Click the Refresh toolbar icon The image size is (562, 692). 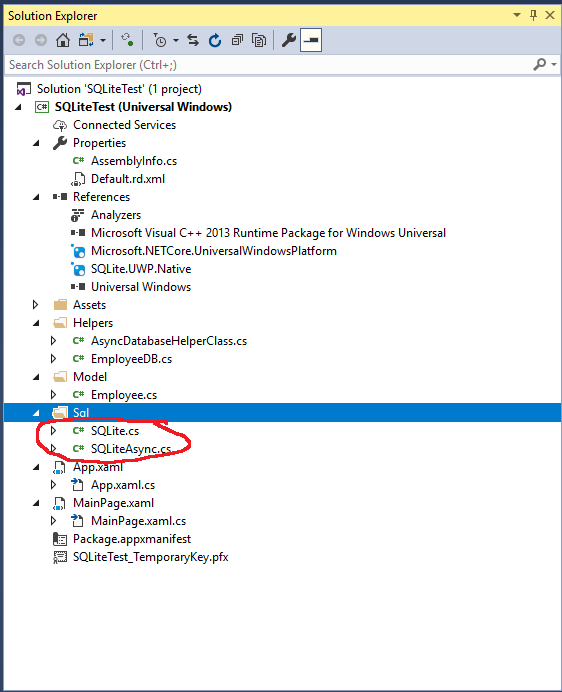click(x=215, y=40)
